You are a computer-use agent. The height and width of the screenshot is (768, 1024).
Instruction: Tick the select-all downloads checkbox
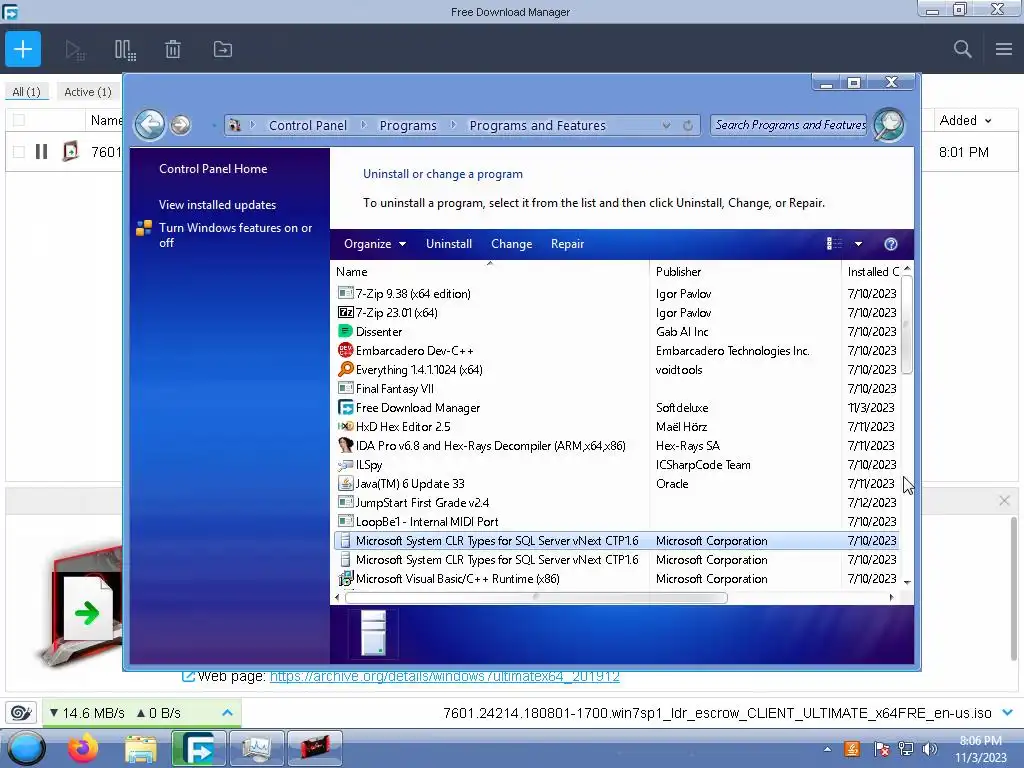tap(19, 120)
